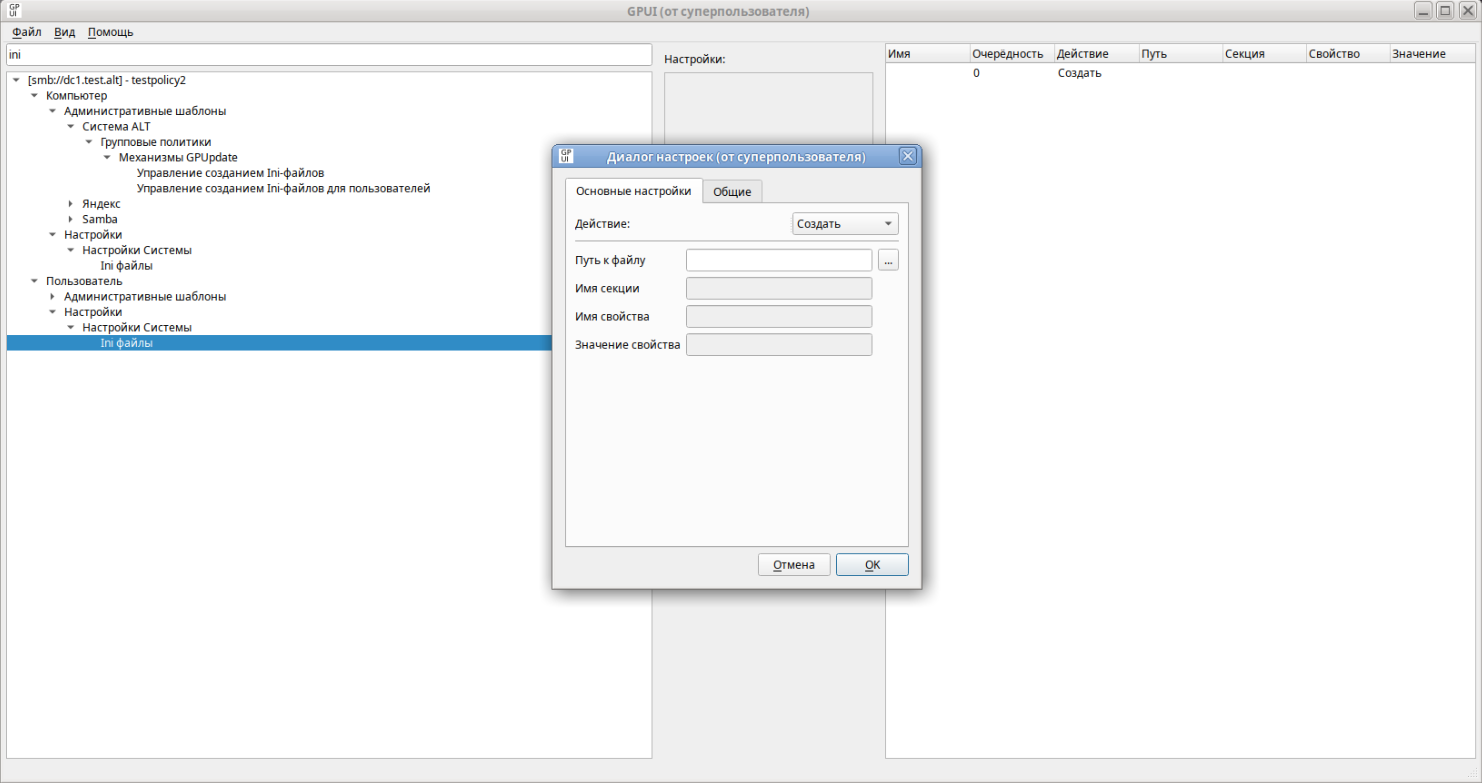Collapse the Пользователь tree node
Screen dimensions: 1482x783
(x=34, y=281)
